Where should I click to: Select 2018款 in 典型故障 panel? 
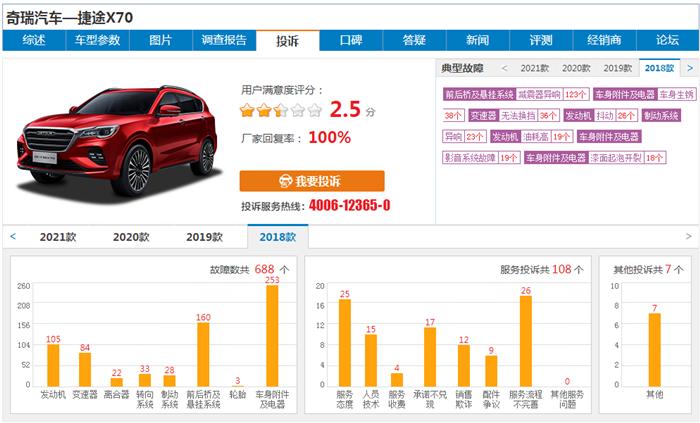coord(659,68)
